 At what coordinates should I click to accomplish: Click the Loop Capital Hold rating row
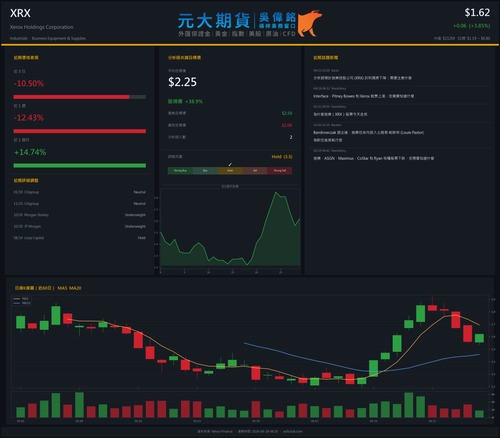tap(80, 238)
